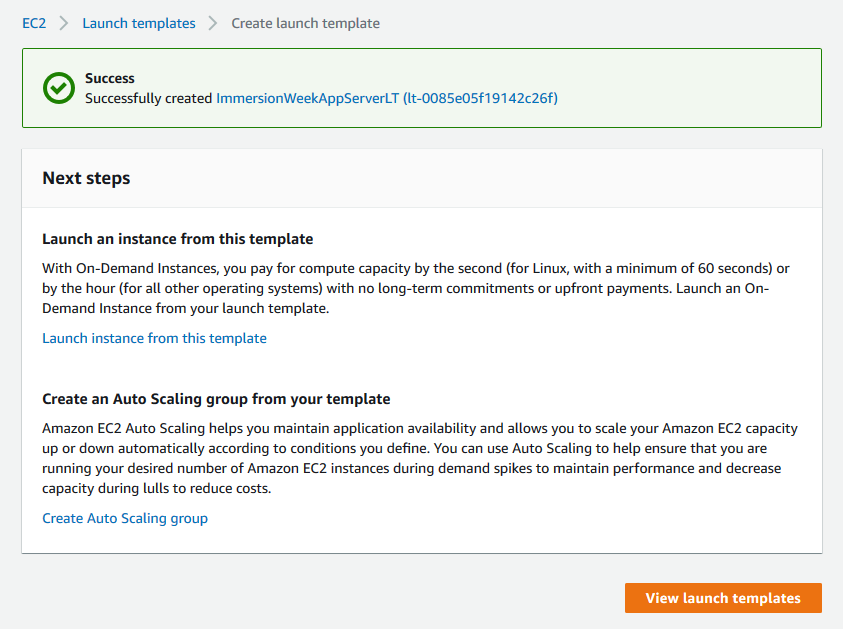
Task: Click the 'Successfully created' message text
Action: 148,98
